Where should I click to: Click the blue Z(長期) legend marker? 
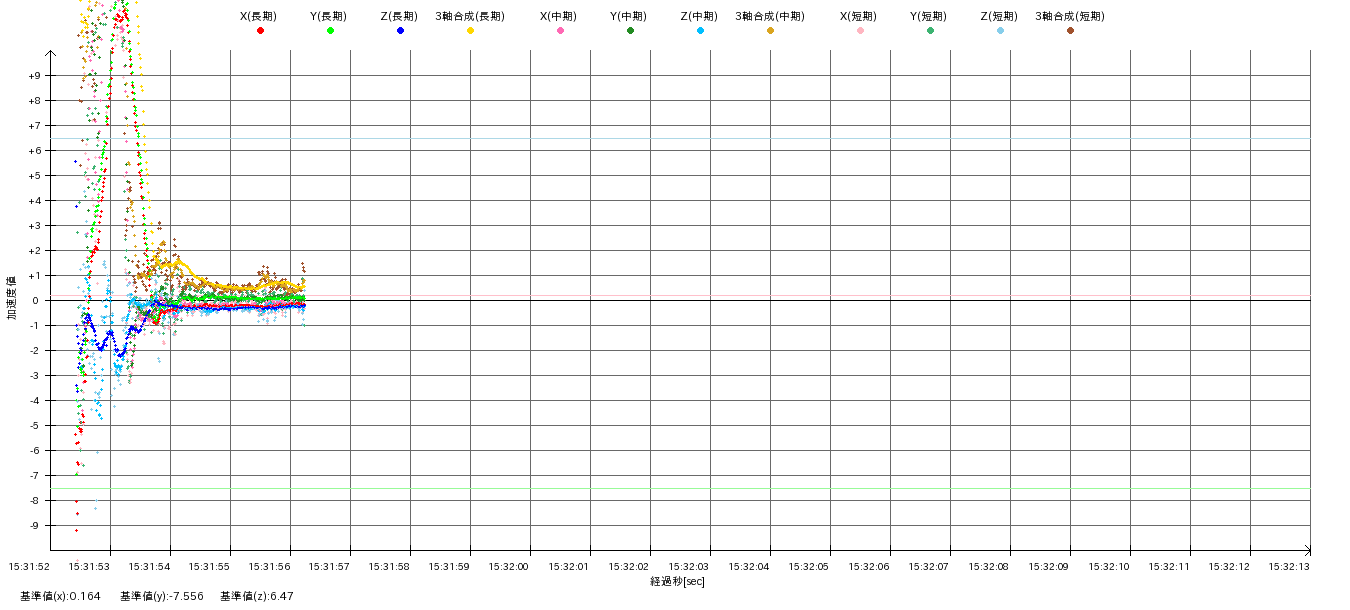[400, 31]
